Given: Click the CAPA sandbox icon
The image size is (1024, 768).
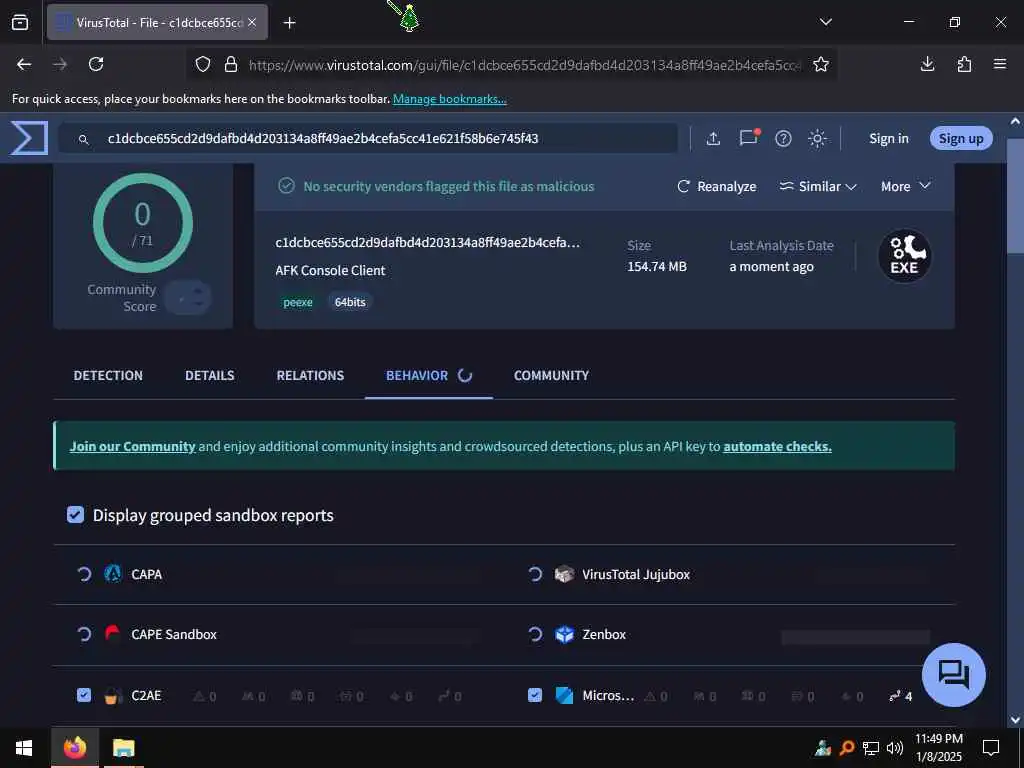Looking at the screenshot, I should click(x=113, y=574).
